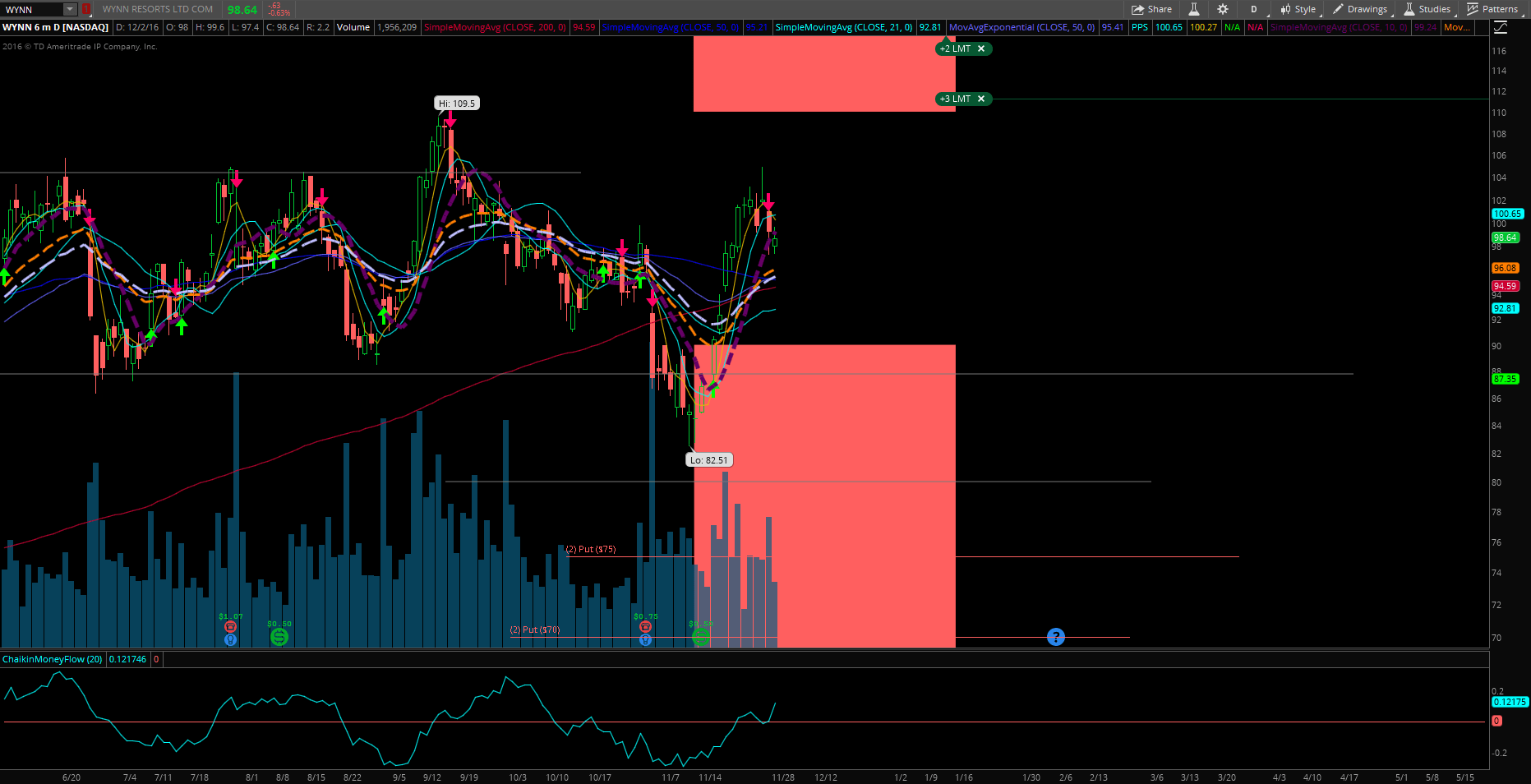The height and width of the screenshot is (784, 1531).
Task: Open the flask icon next to Share
Action: (1194, 9)
